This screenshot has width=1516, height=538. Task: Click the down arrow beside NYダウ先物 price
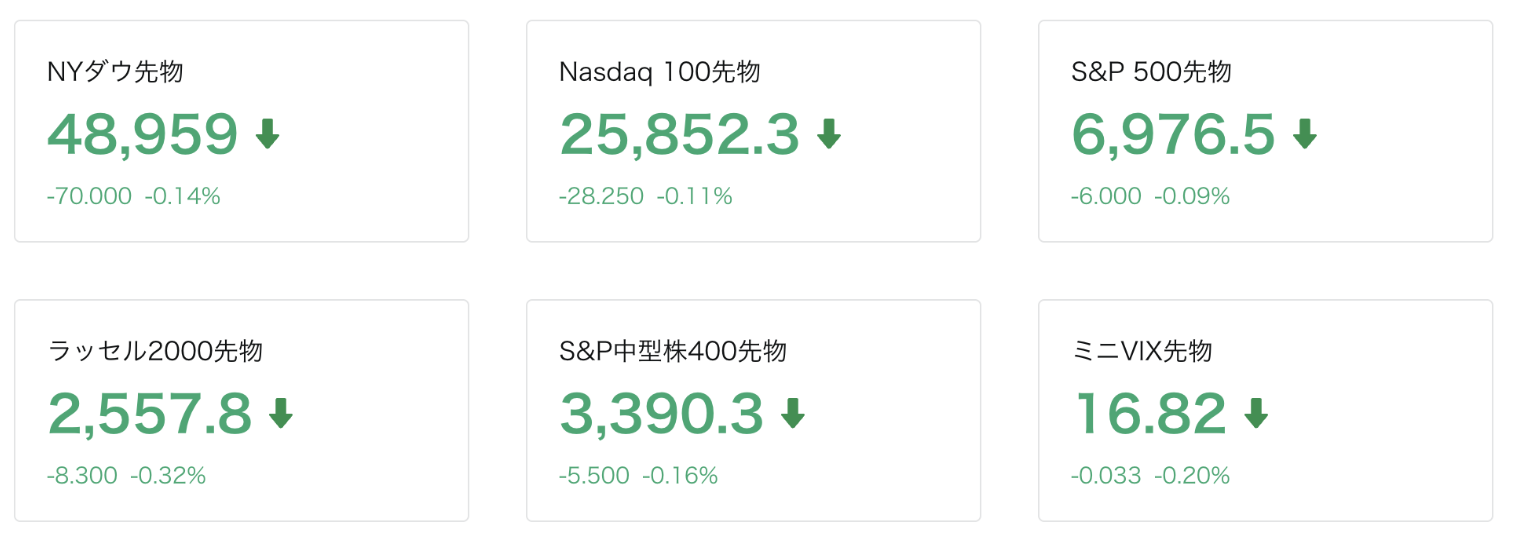267,133
